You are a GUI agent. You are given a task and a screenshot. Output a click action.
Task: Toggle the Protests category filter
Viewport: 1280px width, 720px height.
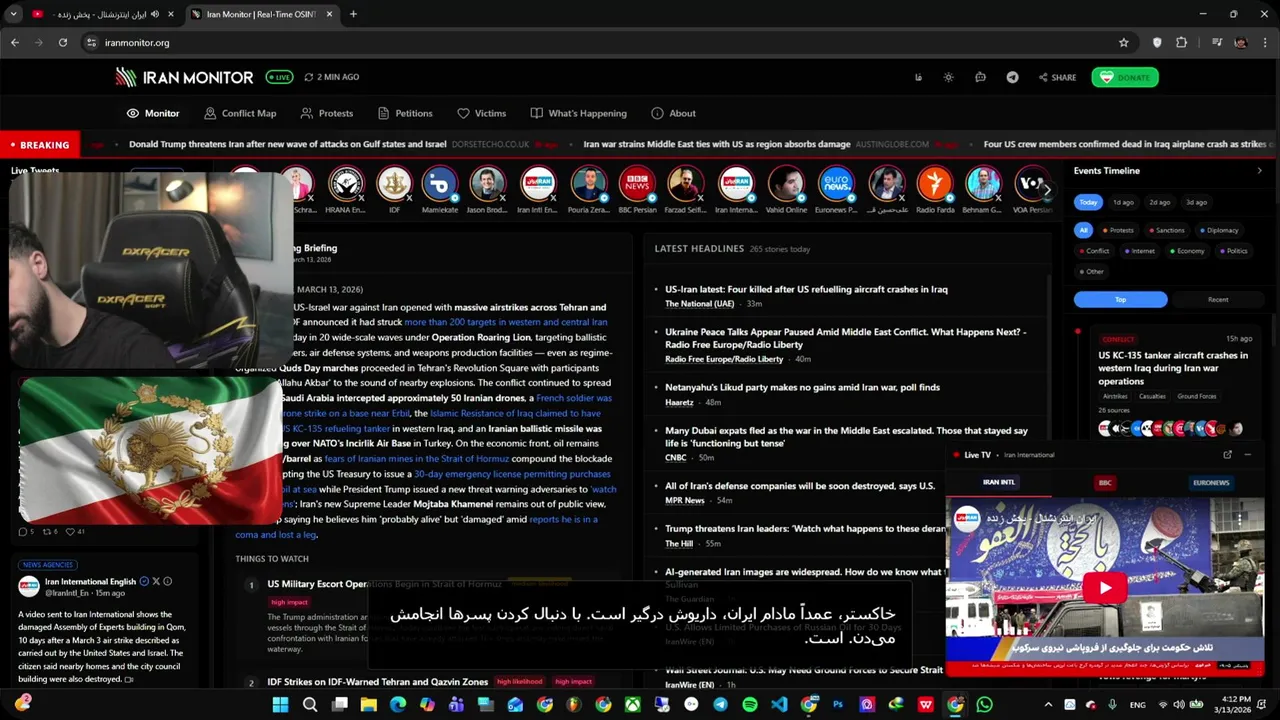[x=1118, y=230]
